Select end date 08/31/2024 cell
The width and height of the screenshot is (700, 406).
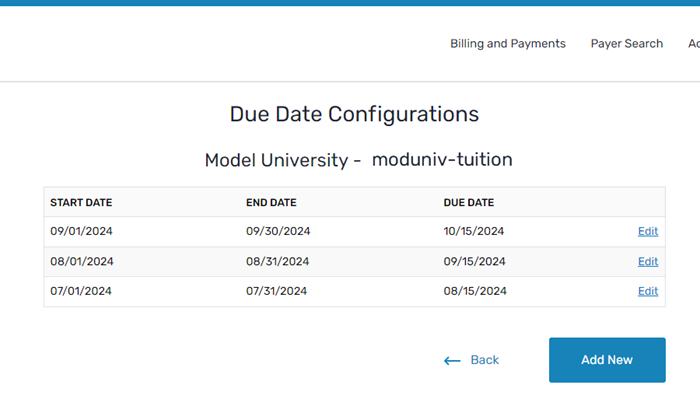[x=277, y=262]
